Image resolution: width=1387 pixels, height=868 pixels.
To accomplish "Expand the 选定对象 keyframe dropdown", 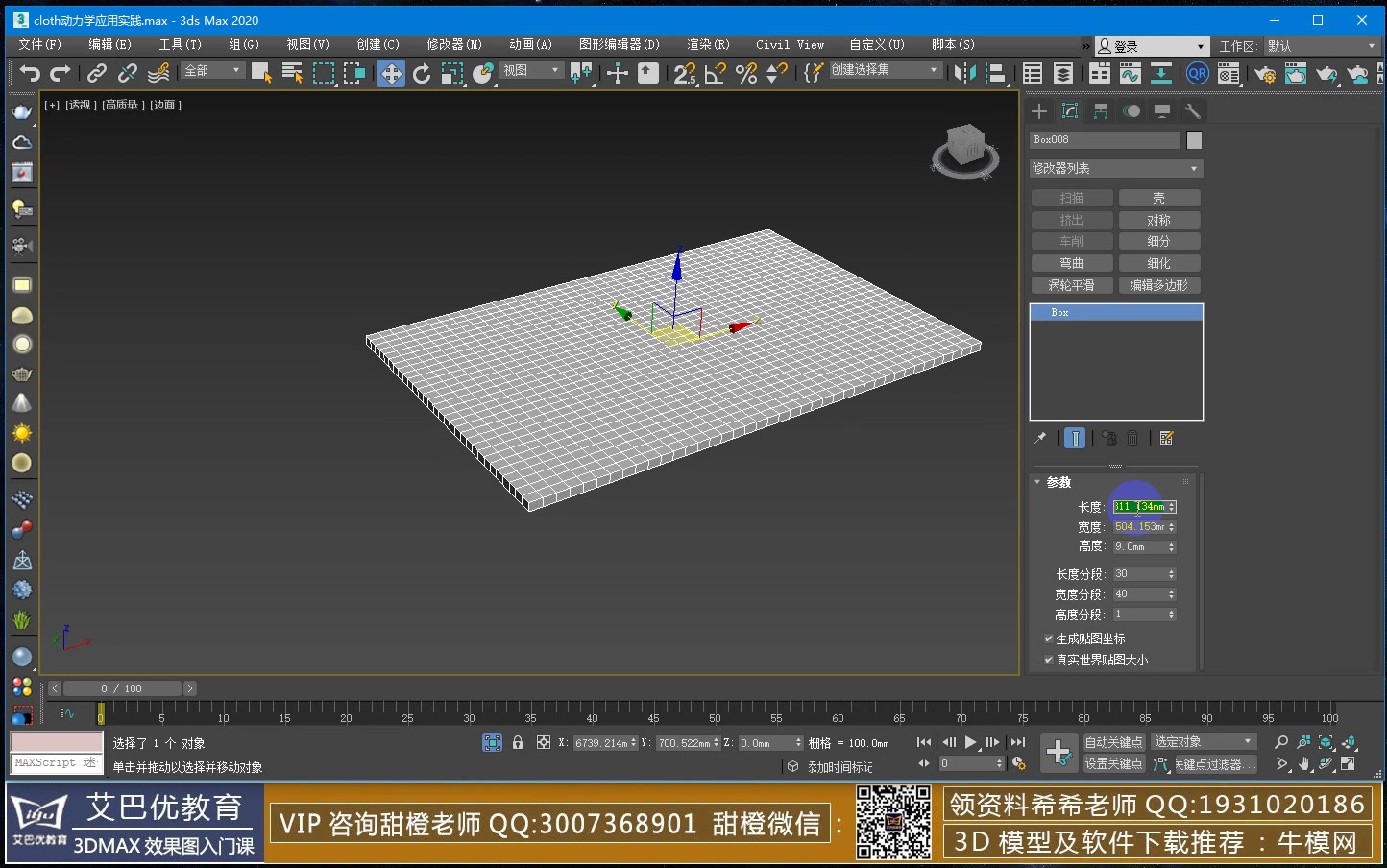I will [x=1203, y=741].
